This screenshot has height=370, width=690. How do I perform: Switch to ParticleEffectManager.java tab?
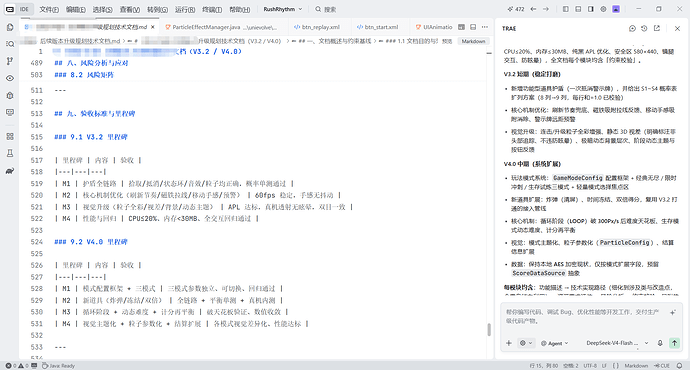(x=221, y=27)
